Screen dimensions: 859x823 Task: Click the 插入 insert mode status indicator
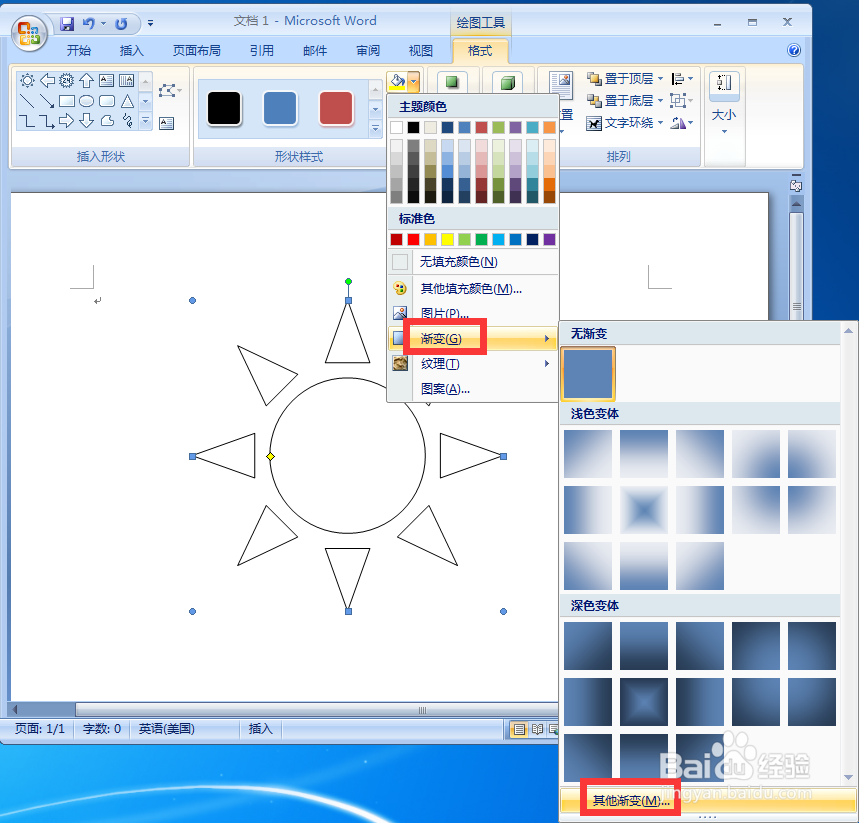(260, 729)
